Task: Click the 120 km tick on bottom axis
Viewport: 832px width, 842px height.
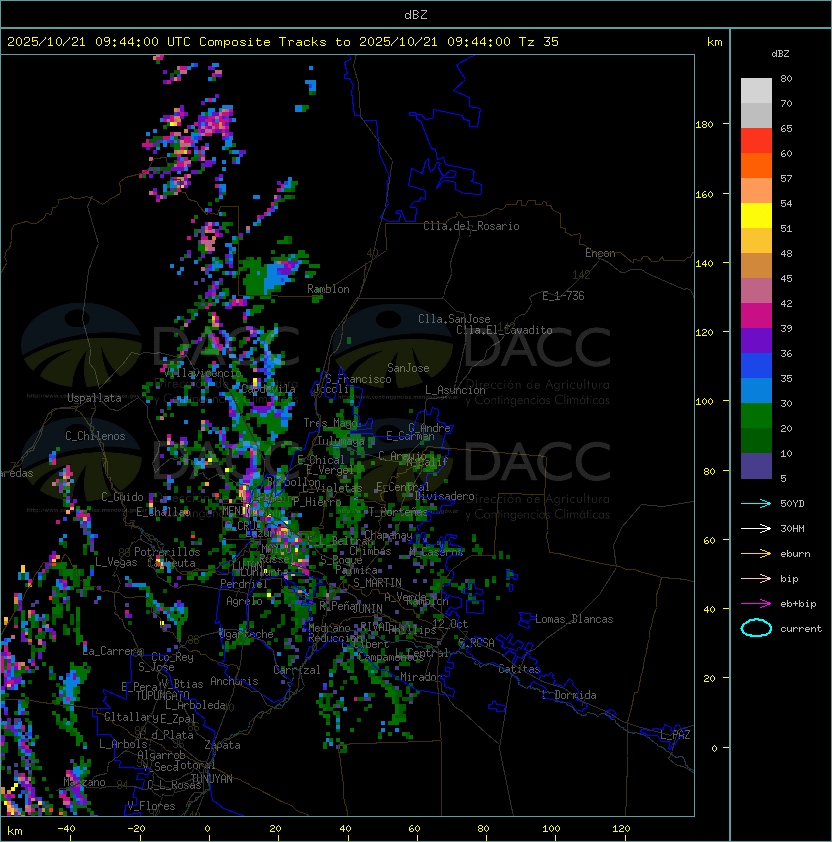Action: [x=621, y=829]
